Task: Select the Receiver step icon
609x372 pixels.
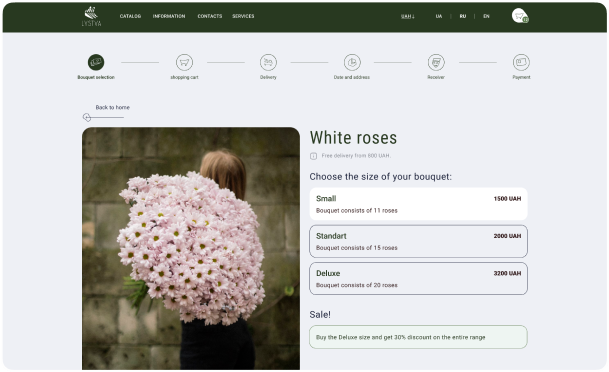Action: click(x=436, y=62)
